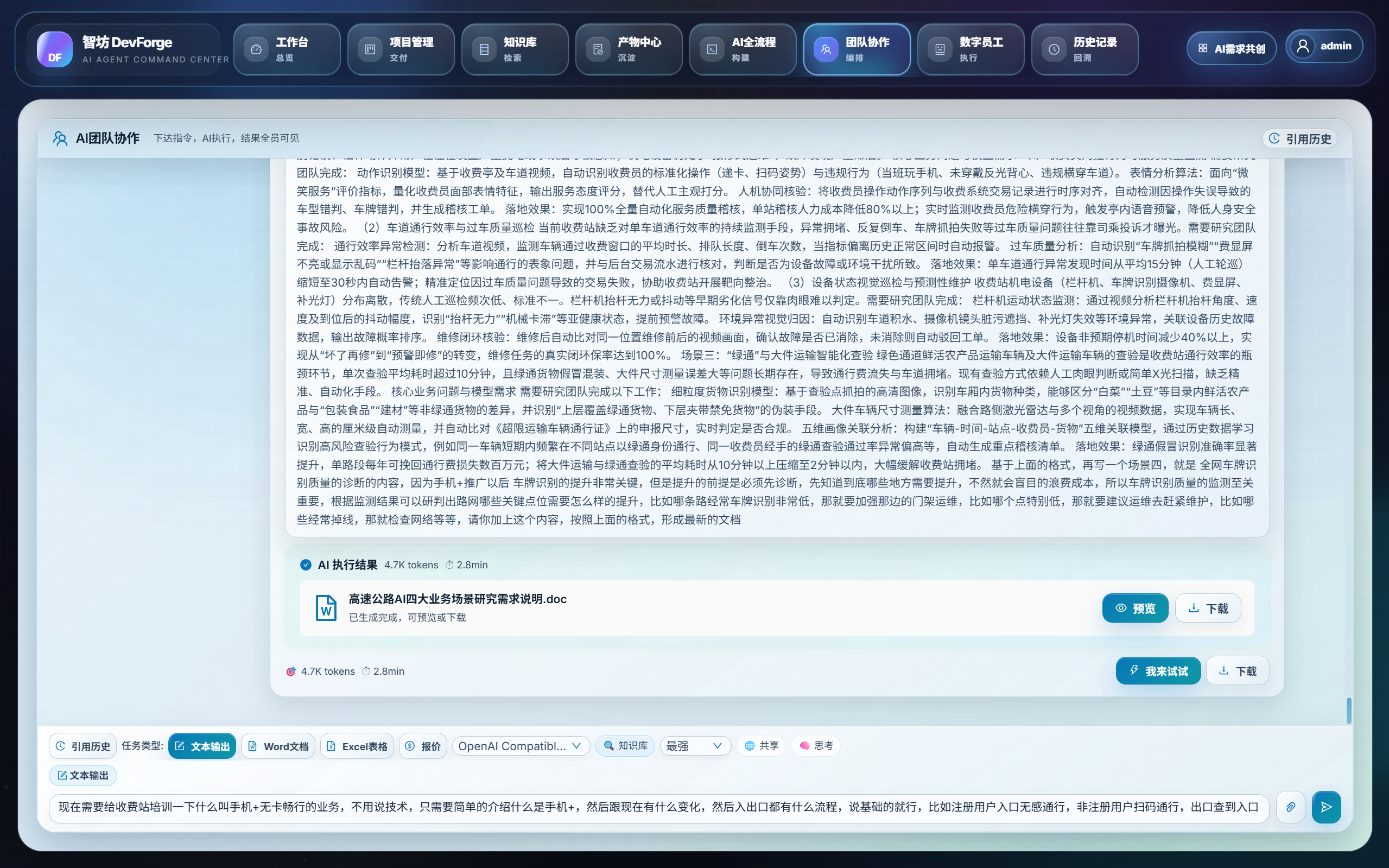Click the lightning icon in 我来试试

tap(1134, 670)
